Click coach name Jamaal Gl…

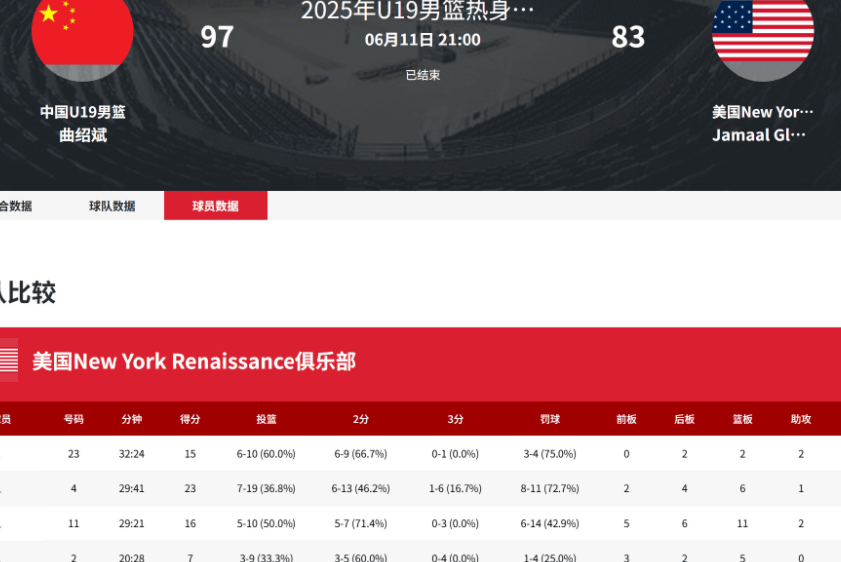[x=759, y=135]
